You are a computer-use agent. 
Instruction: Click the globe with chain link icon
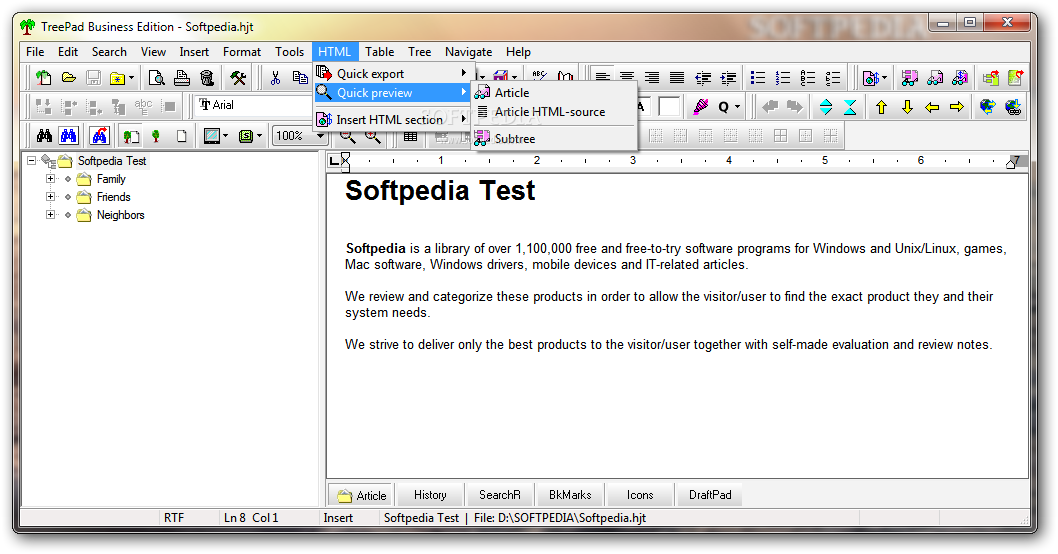[x=1013, y=107]
